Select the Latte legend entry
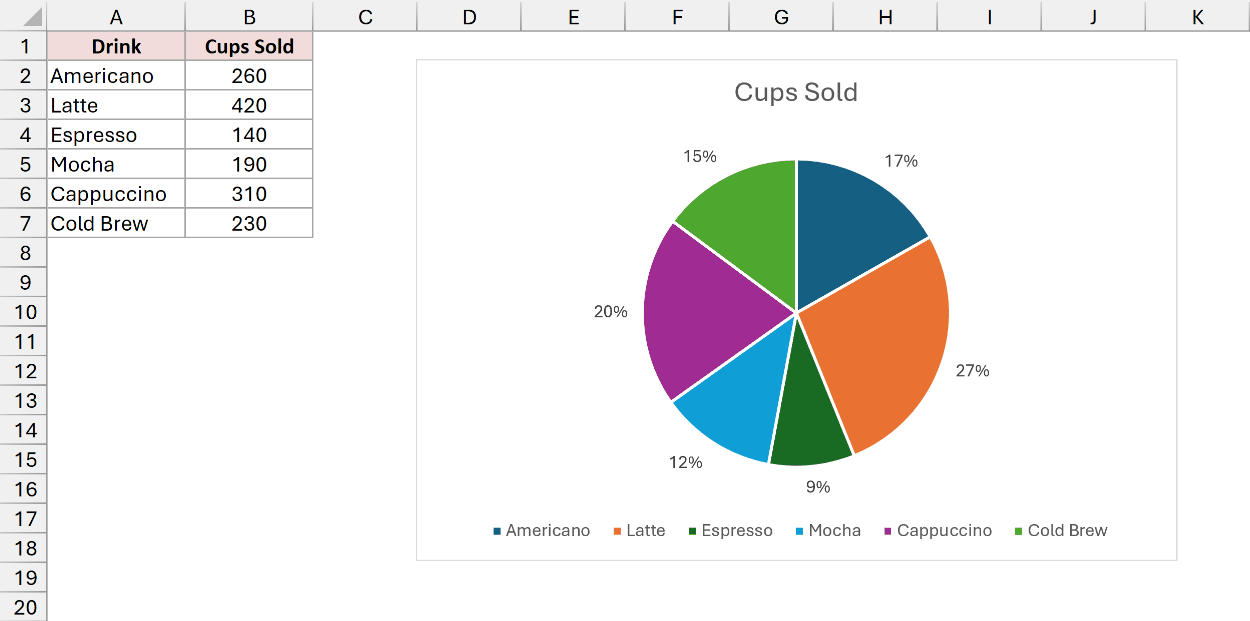Viewport: 1250px width, 621px height. [639, 531]
